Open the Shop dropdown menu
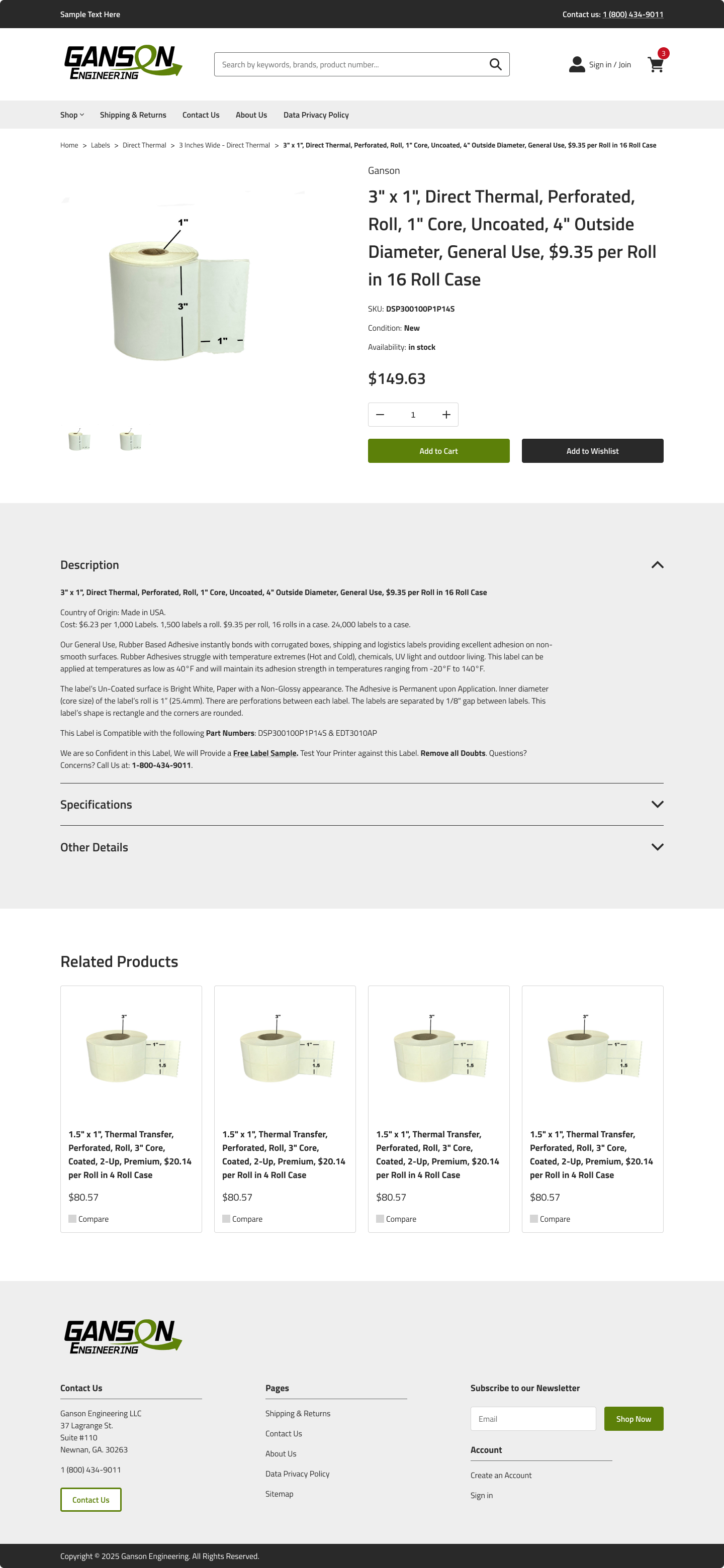 [72, 115]
